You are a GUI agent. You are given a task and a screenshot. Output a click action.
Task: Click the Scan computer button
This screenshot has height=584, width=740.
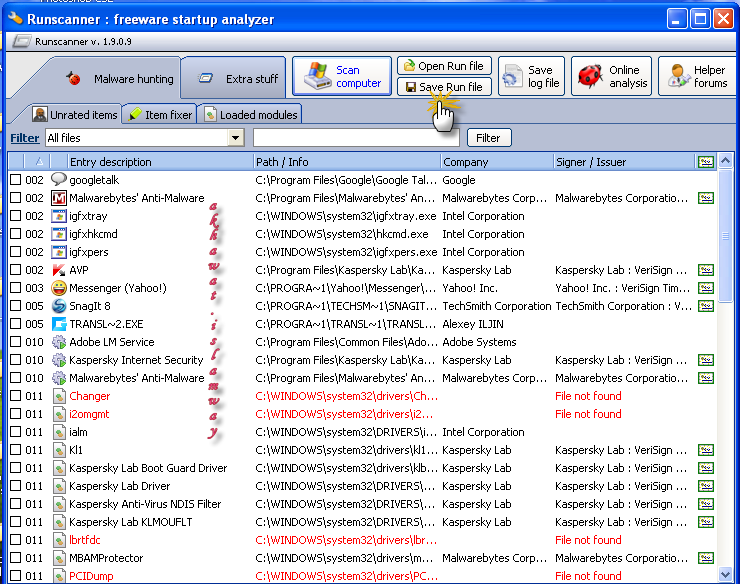342,76
